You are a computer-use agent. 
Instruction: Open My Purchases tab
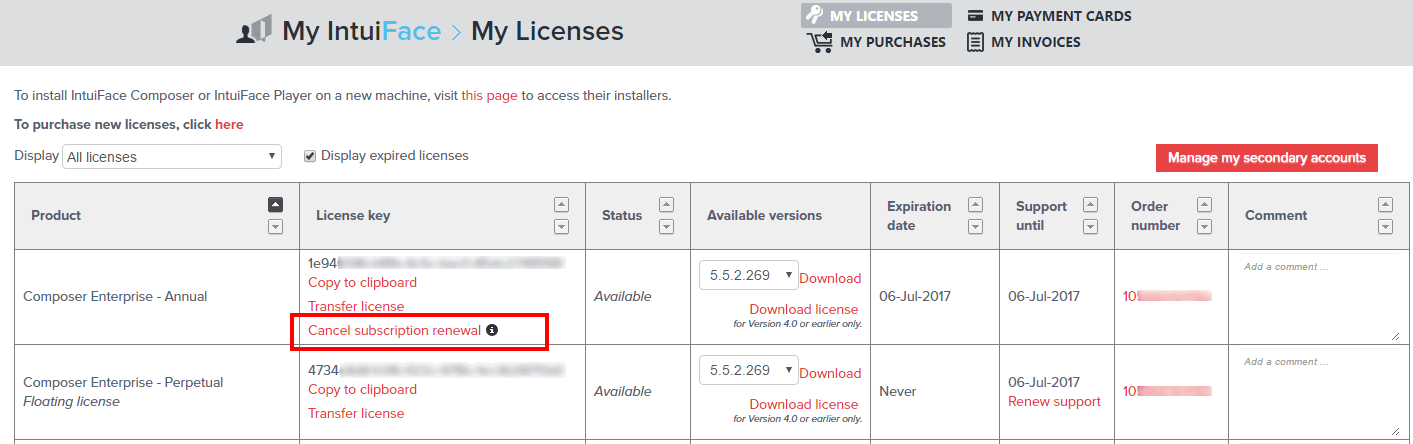coord(876,42)
